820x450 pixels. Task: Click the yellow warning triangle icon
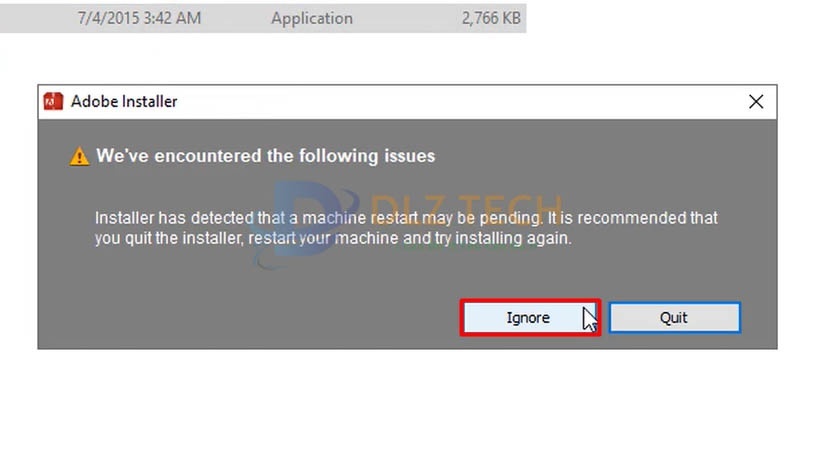[x=79, y=156]
